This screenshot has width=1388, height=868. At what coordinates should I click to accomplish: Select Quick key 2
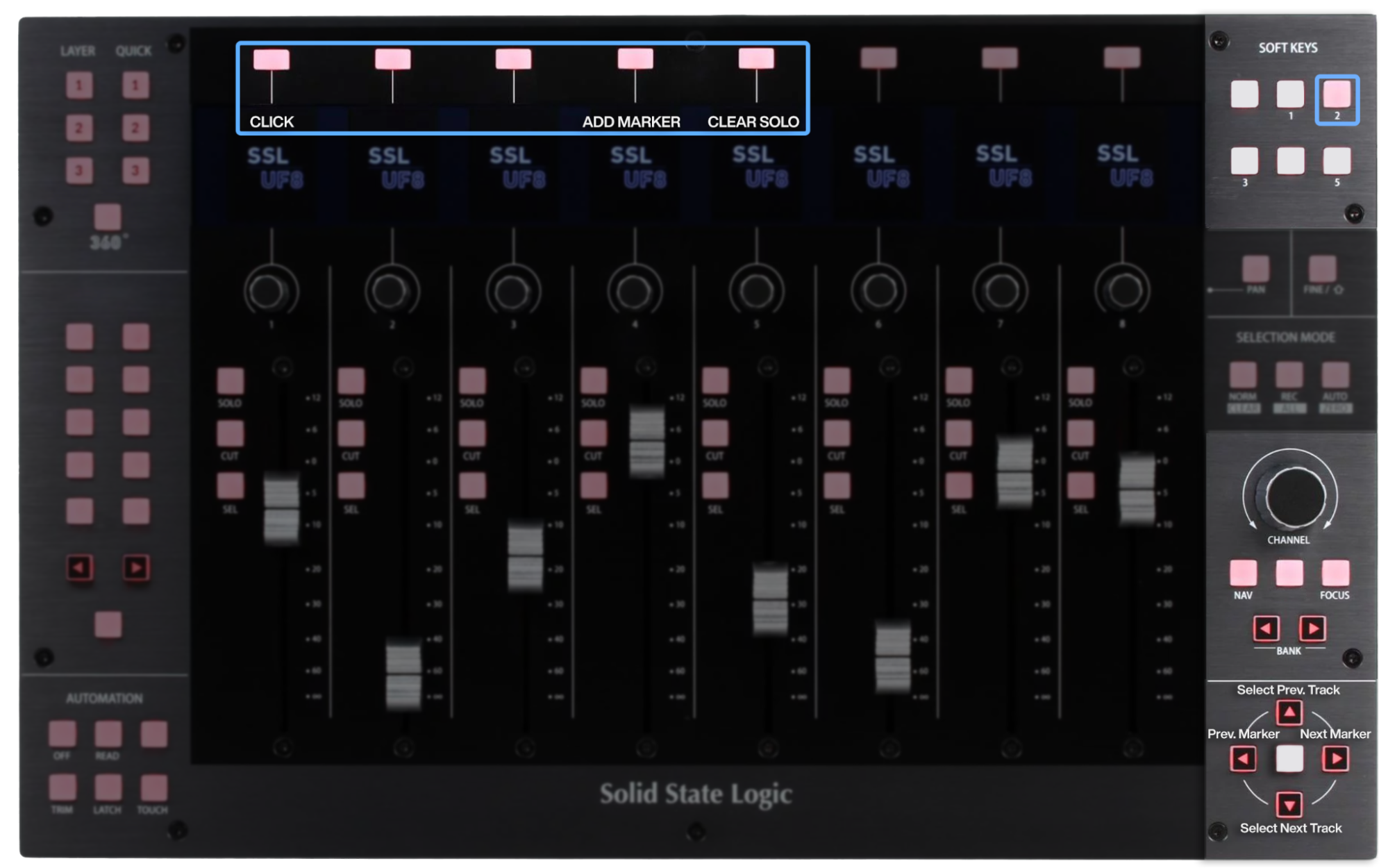point(135,128)
